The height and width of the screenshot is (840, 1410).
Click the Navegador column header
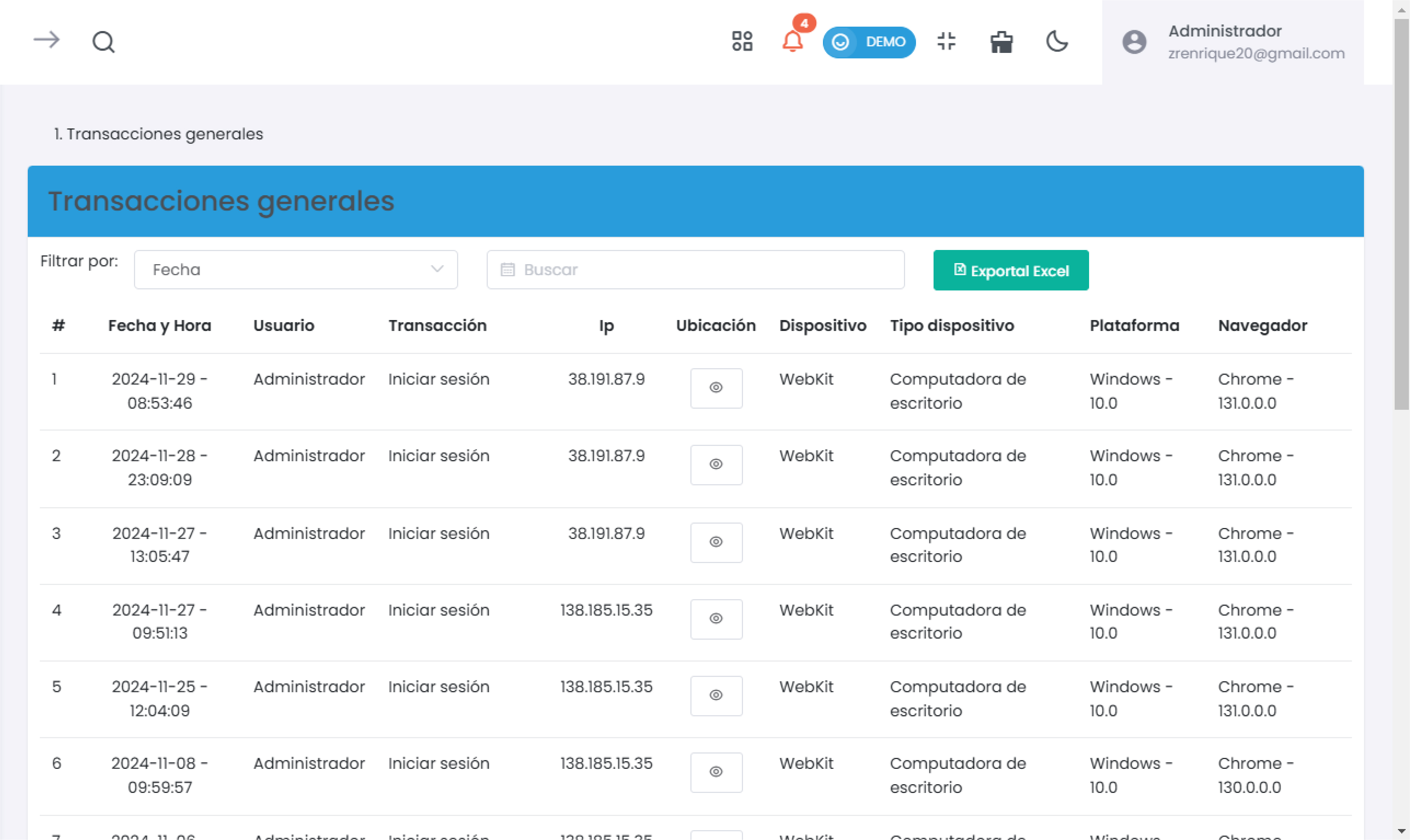(x=1262, y=325)
